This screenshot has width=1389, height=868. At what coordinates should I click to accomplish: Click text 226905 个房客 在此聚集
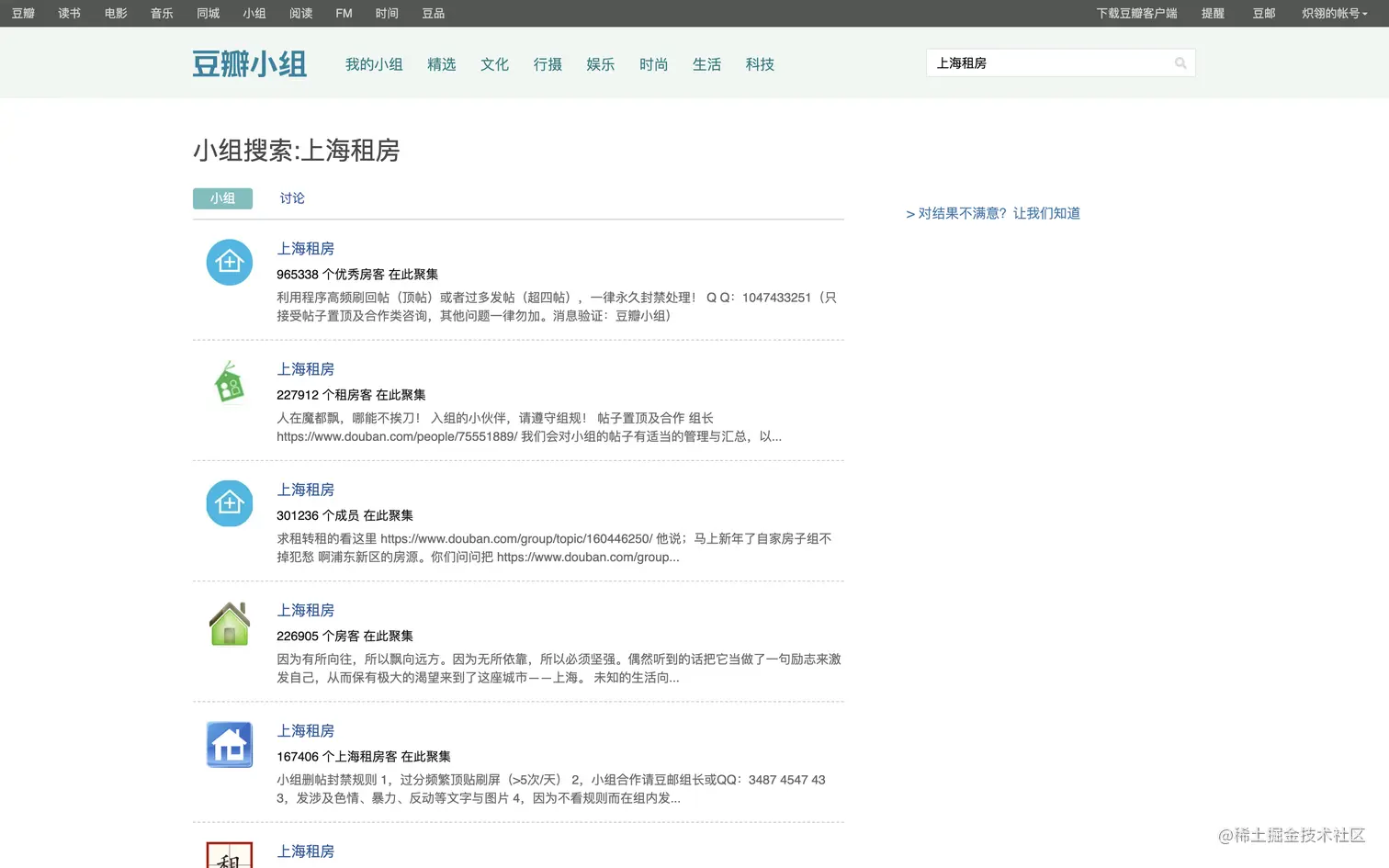tap(344, 636)
